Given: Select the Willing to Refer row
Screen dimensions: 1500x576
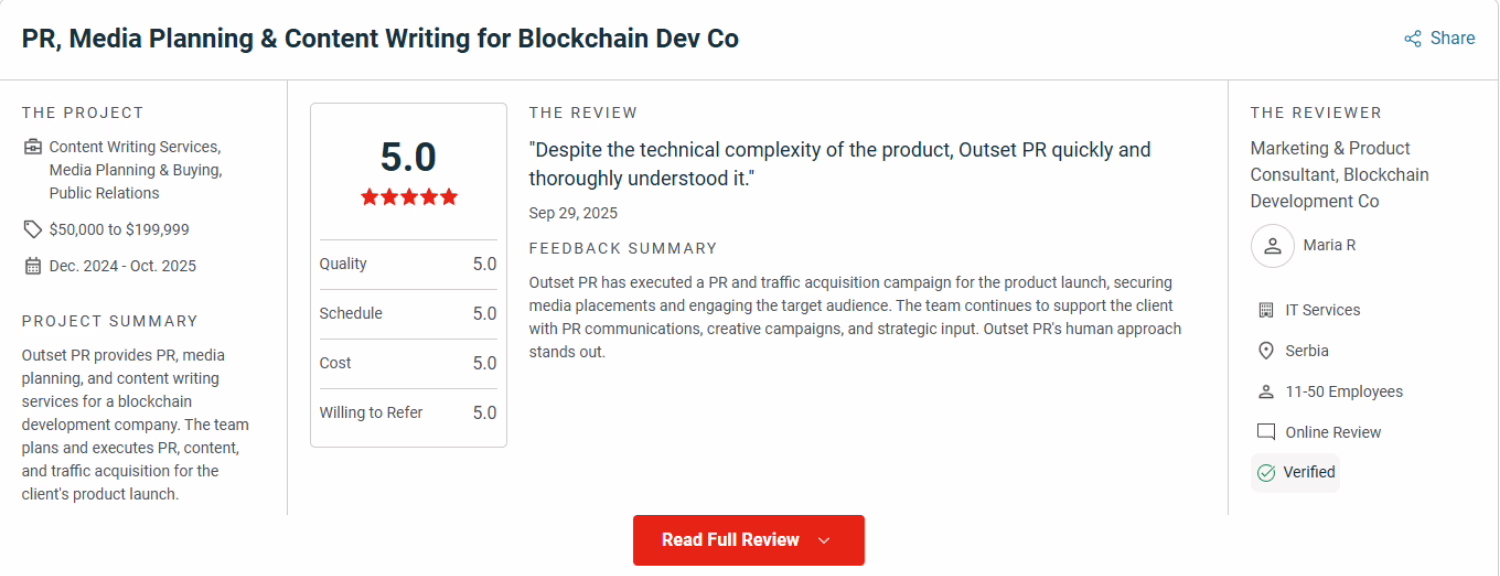Looking at the screenshot, I should coord(408,413).
